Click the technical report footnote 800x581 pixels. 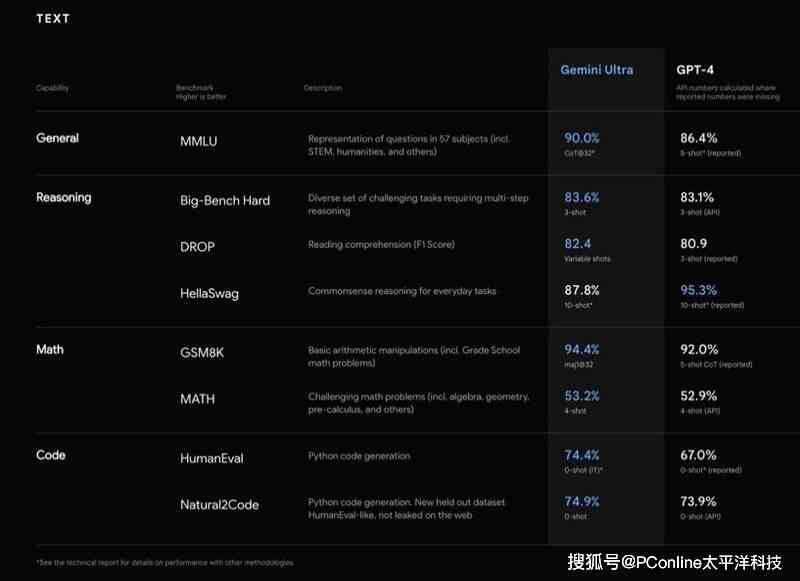click(165, 563)
